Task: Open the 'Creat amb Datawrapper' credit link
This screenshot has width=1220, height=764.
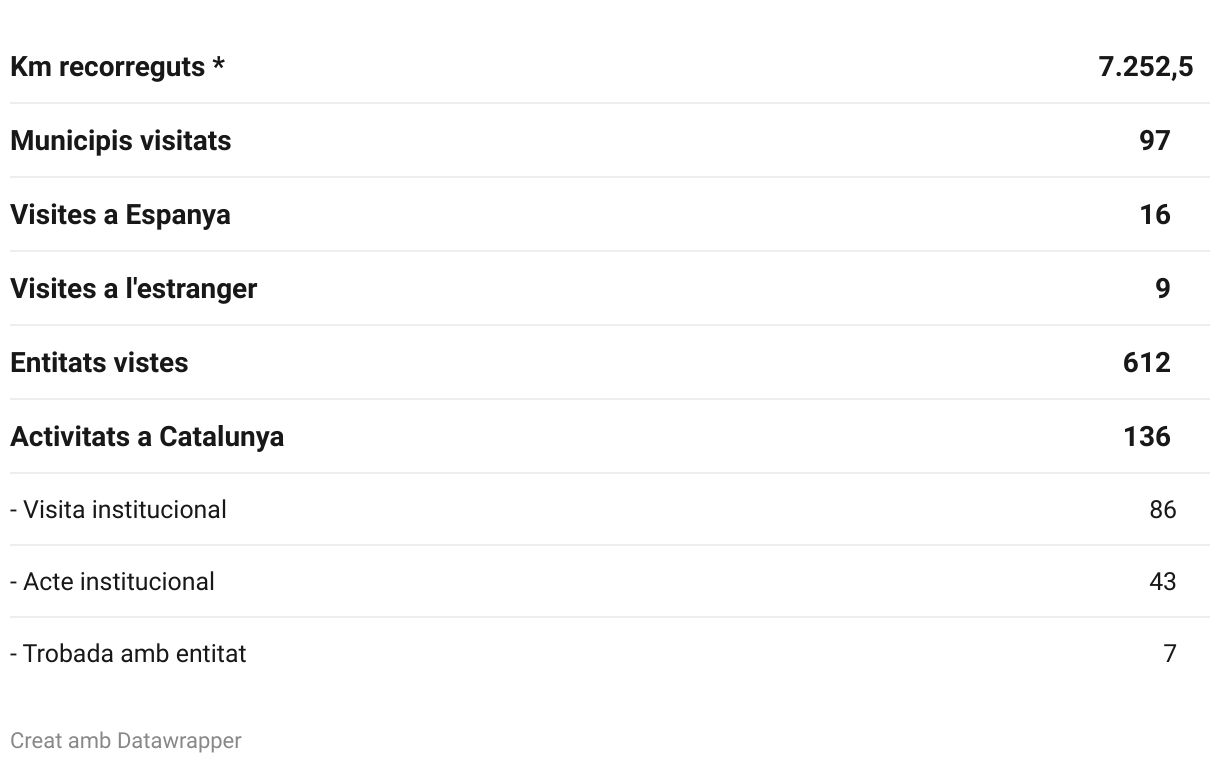Action: (126, 741)
